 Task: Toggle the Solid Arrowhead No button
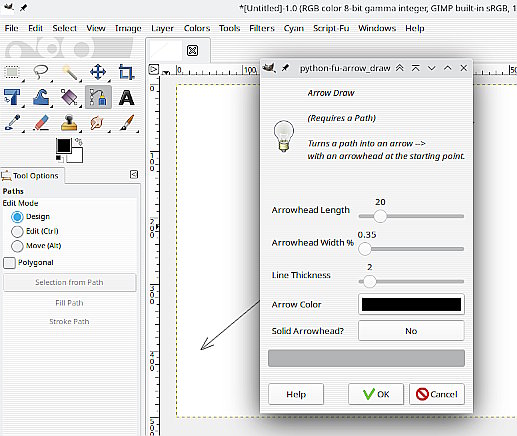tap(411, 331)
